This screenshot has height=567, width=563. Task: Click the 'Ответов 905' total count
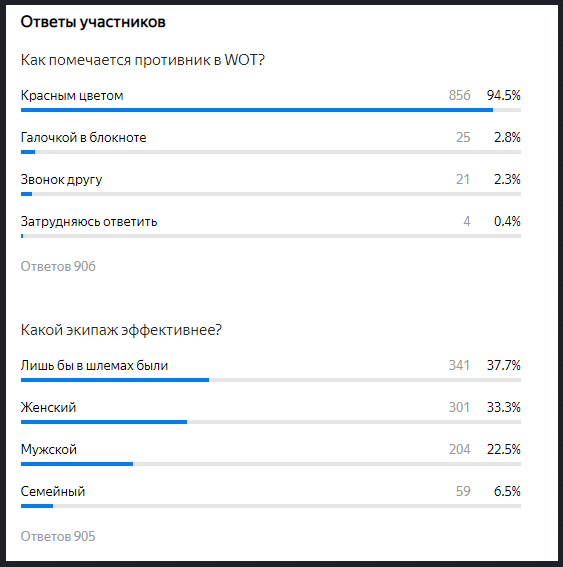tap(58, 536)
